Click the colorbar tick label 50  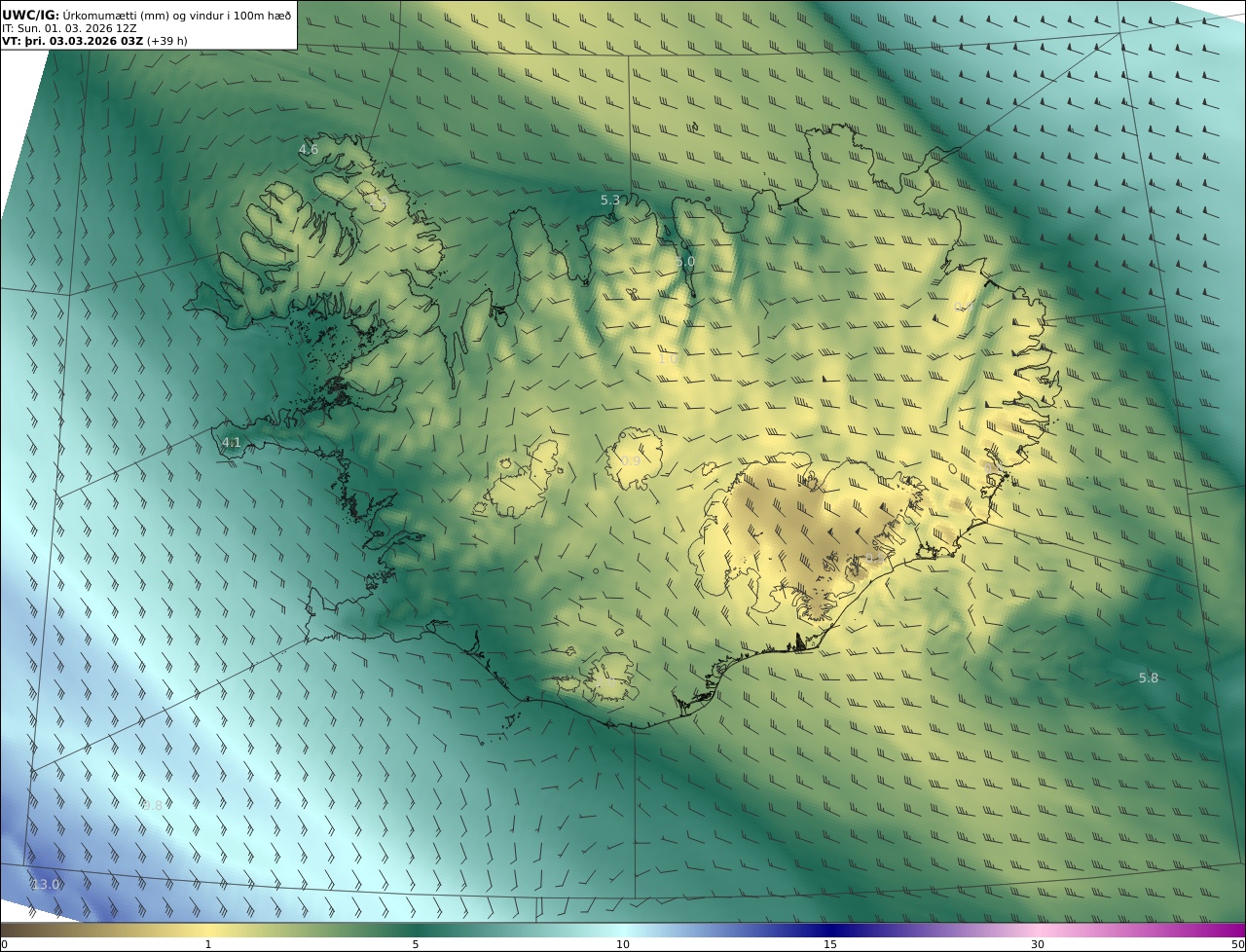pos(1237,944)
